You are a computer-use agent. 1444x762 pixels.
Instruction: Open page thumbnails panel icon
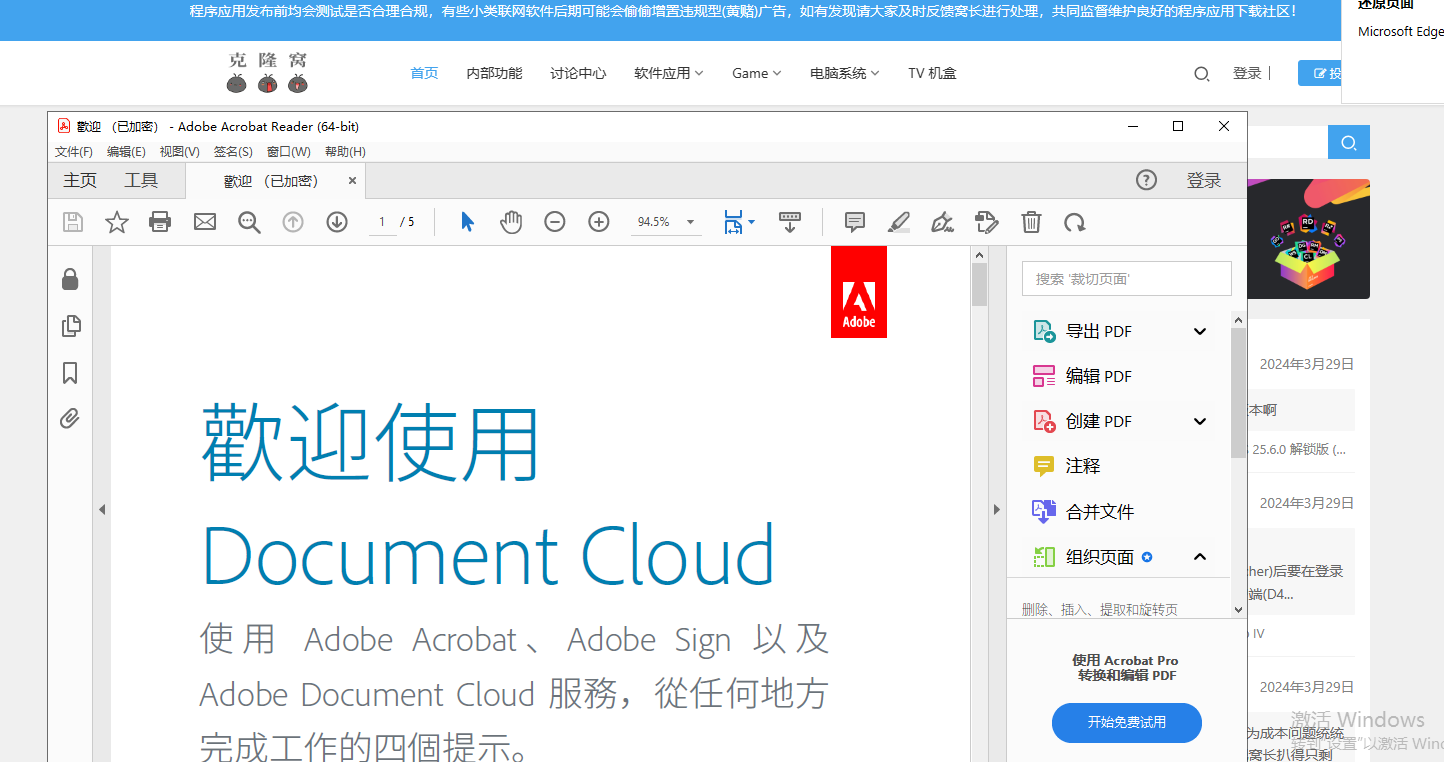71,326
